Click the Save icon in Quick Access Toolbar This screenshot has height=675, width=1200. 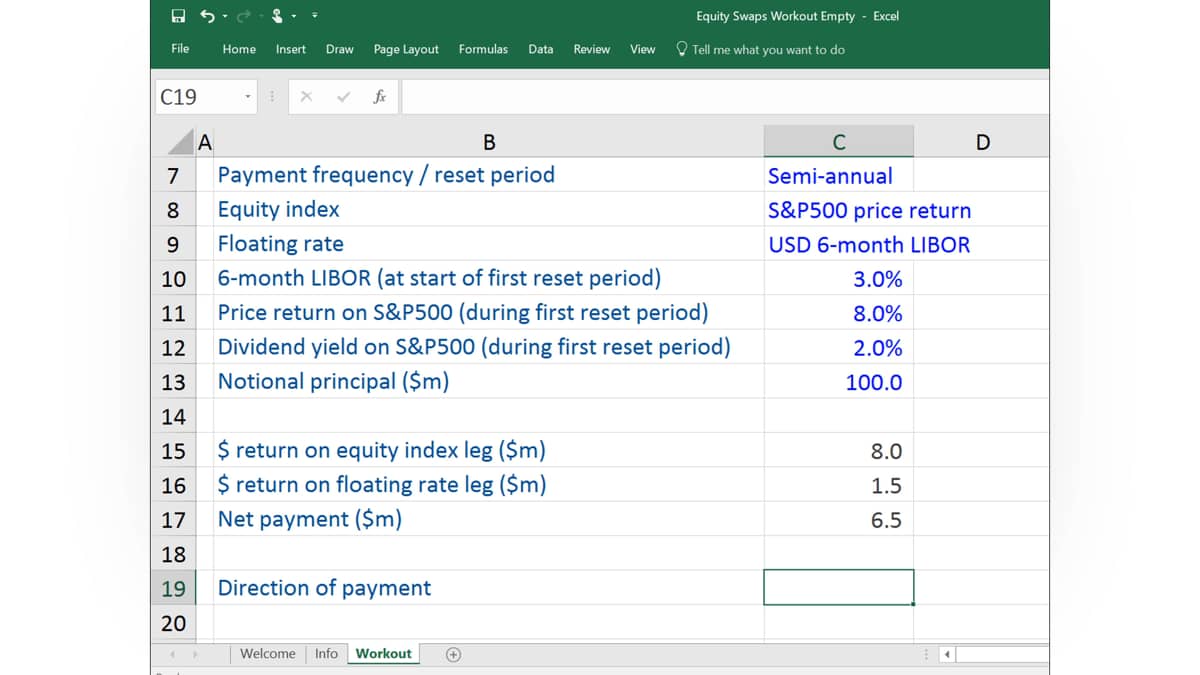178,16
